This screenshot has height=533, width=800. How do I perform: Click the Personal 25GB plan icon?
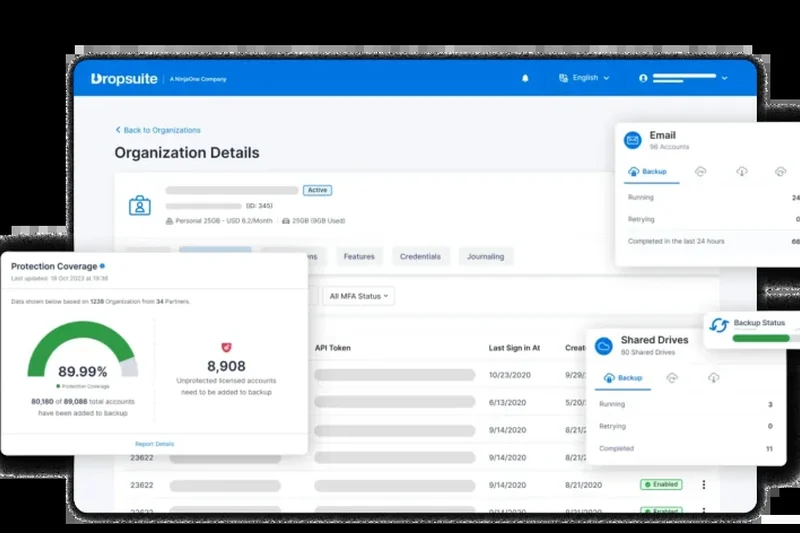click(x=169, y=221)
